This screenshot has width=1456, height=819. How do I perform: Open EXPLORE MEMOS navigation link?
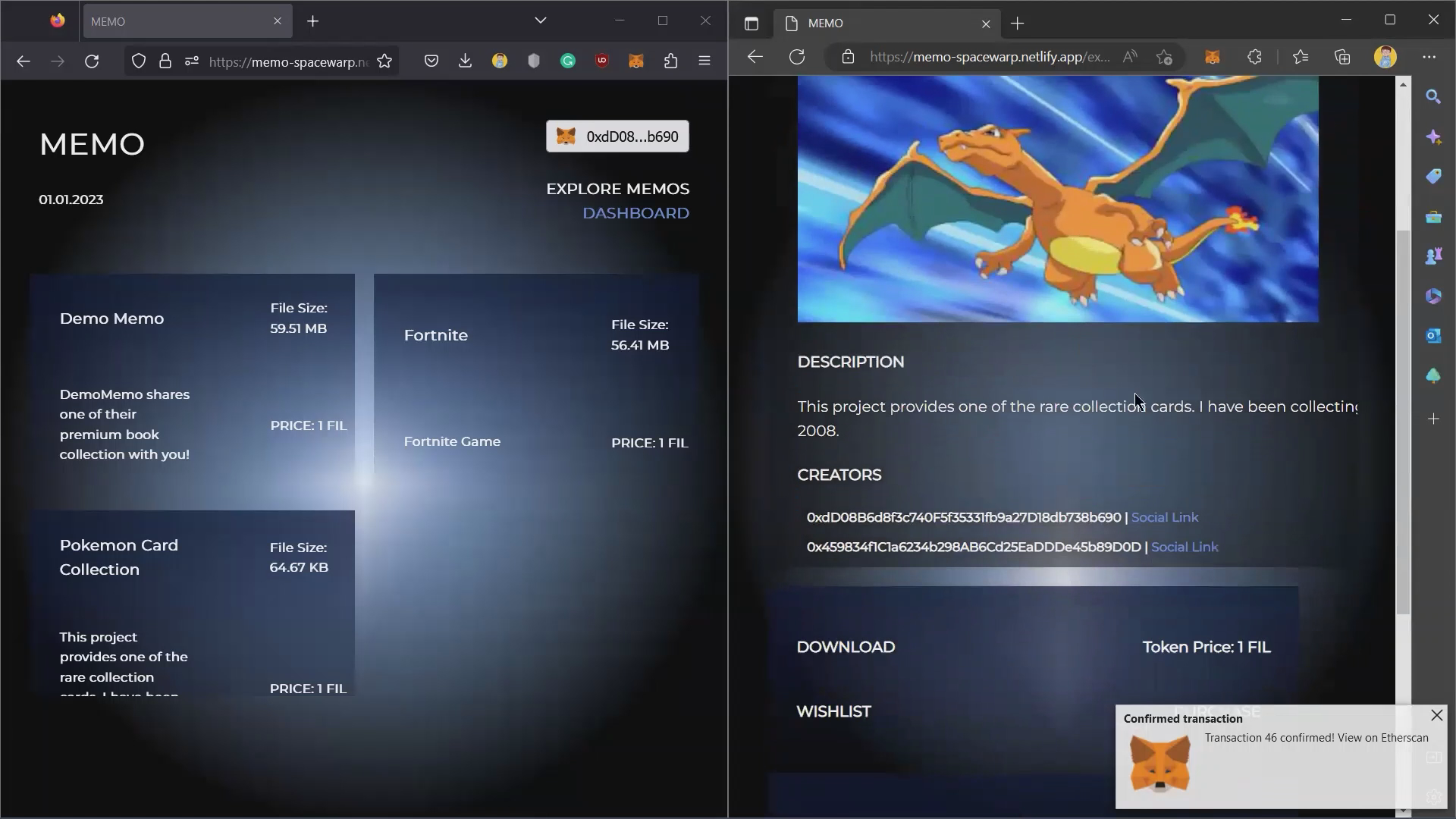pyautogui.click(x=617, y=189)
